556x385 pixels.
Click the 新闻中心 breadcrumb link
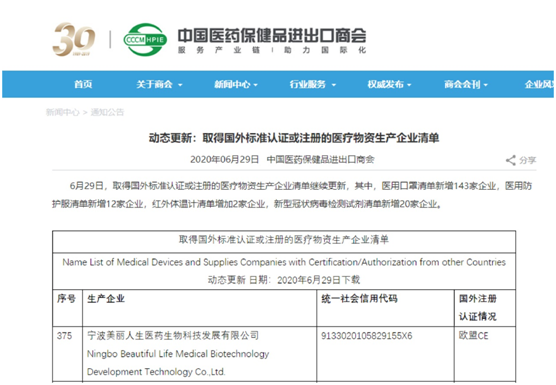62,112
